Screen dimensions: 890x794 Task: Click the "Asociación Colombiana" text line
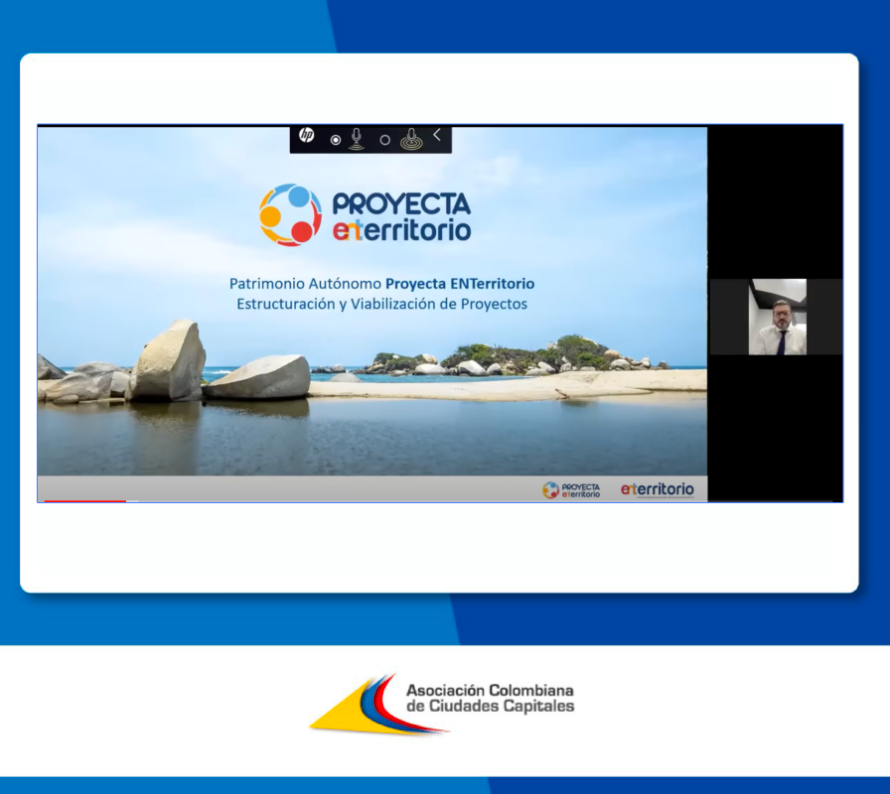[490, 690]
